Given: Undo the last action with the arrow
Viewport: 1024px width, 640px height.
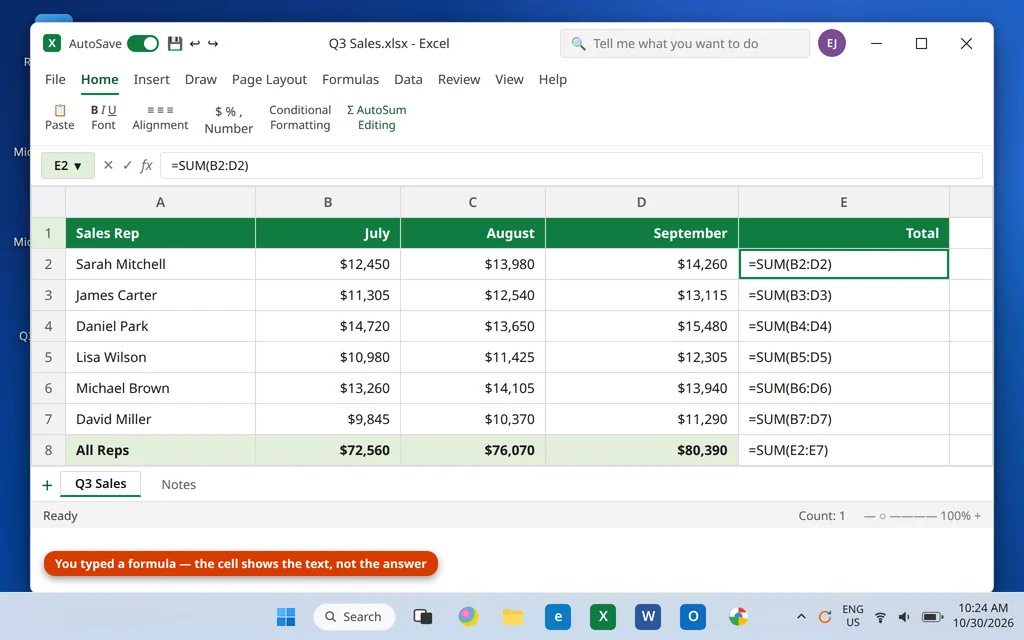Looking at the screenshot, I should coord(195,43).
